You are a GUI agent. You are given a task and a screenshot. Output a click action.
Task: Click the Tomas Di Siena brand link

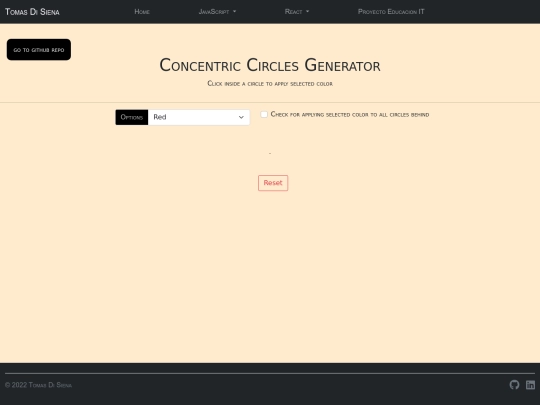tap(32, 12)
